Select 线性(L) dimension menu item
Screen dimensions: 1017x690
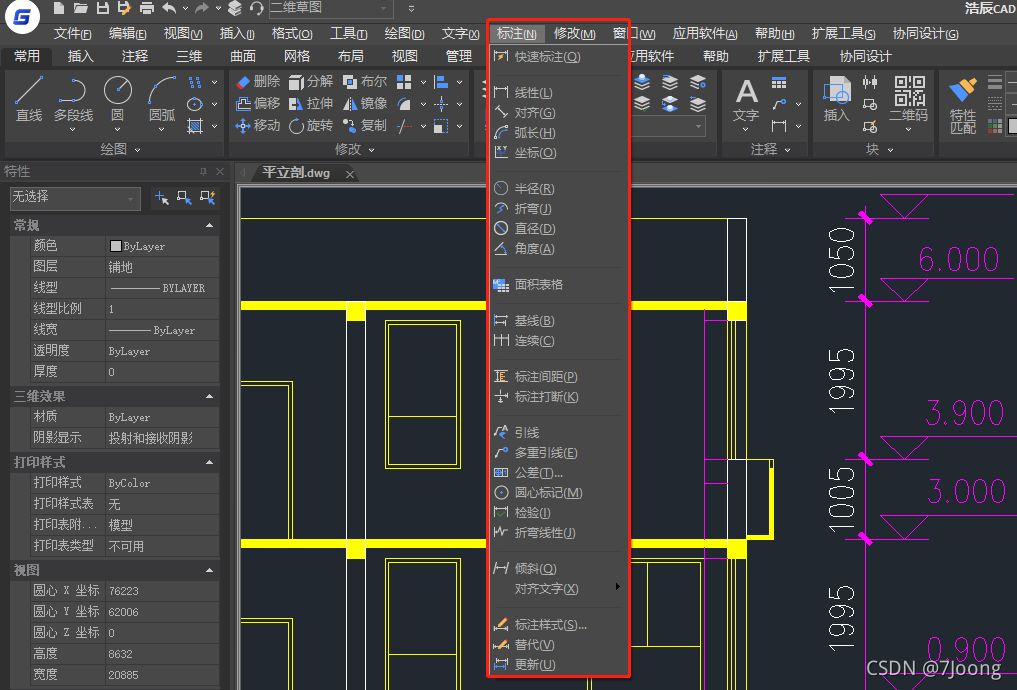click(x=559, y=93)
